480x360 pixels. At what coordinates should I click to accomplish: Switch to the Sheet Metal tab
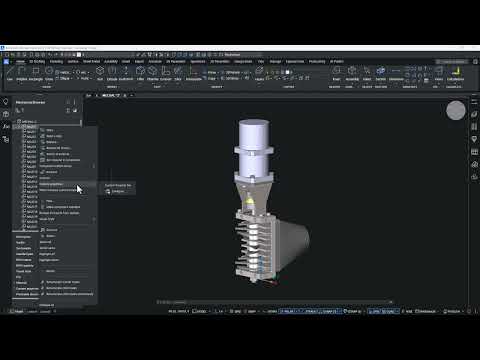(x=91, y=62)
